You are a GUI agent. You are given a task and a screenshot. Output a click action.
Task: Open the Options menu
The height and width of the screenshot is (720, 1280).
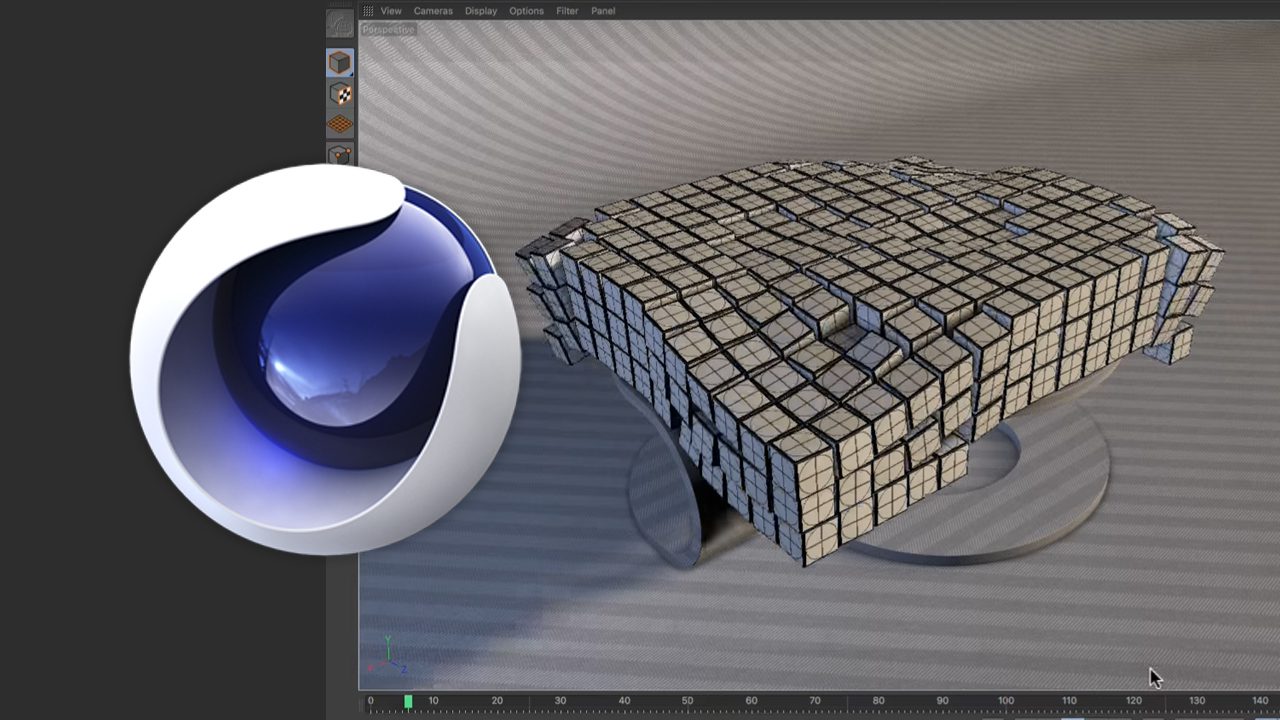[x=526, y=11]
